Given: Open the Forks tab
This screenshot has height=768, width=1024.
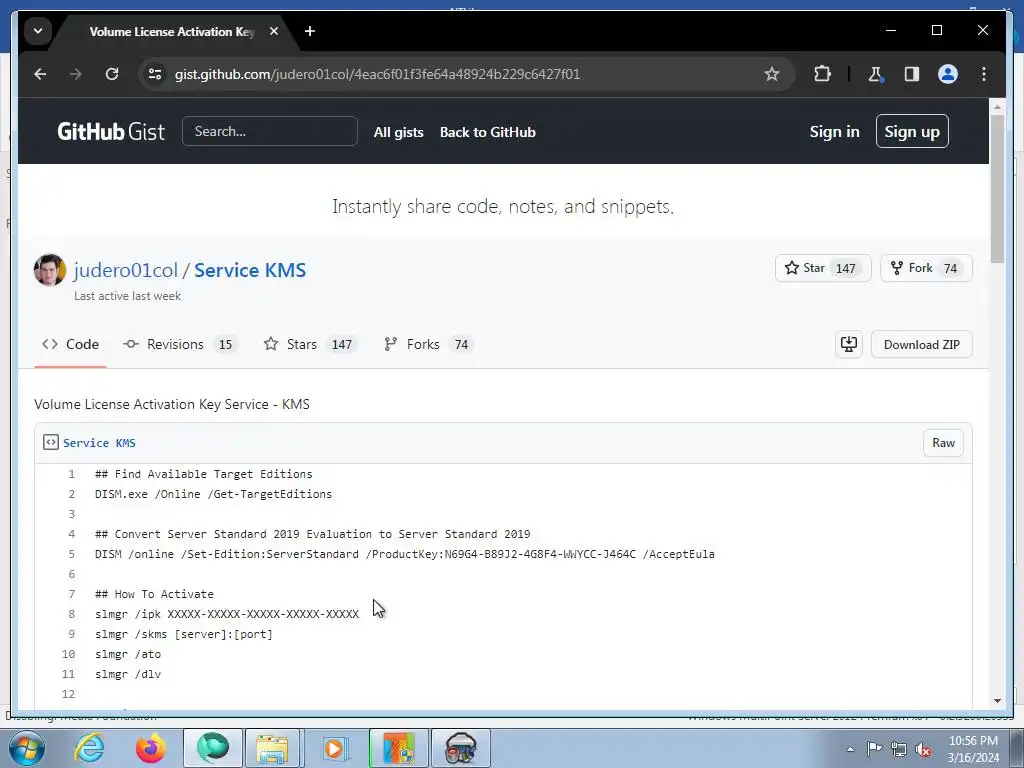Looking at the screenshot, I should pyautogui.click(x=428, y=344).
